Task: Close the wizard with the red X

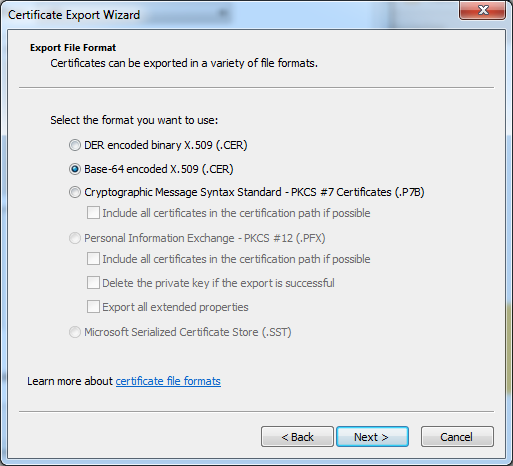Action: (x=483, y=10)
